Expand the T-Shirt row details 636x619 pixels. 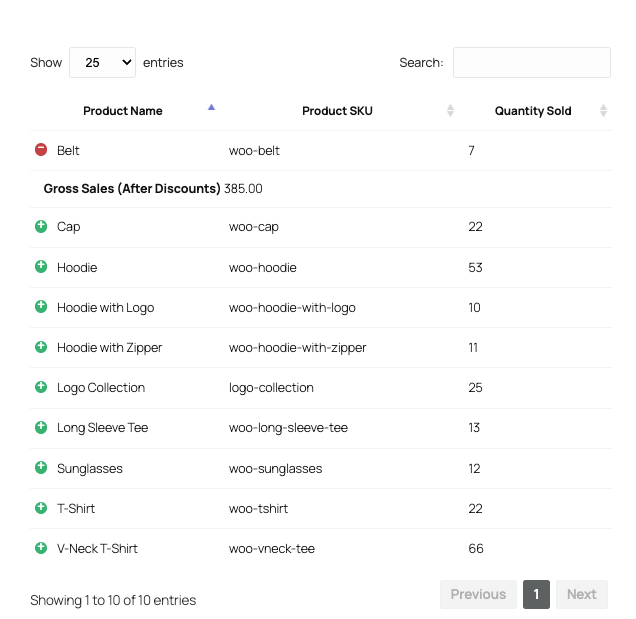click(x=41, y=508)
